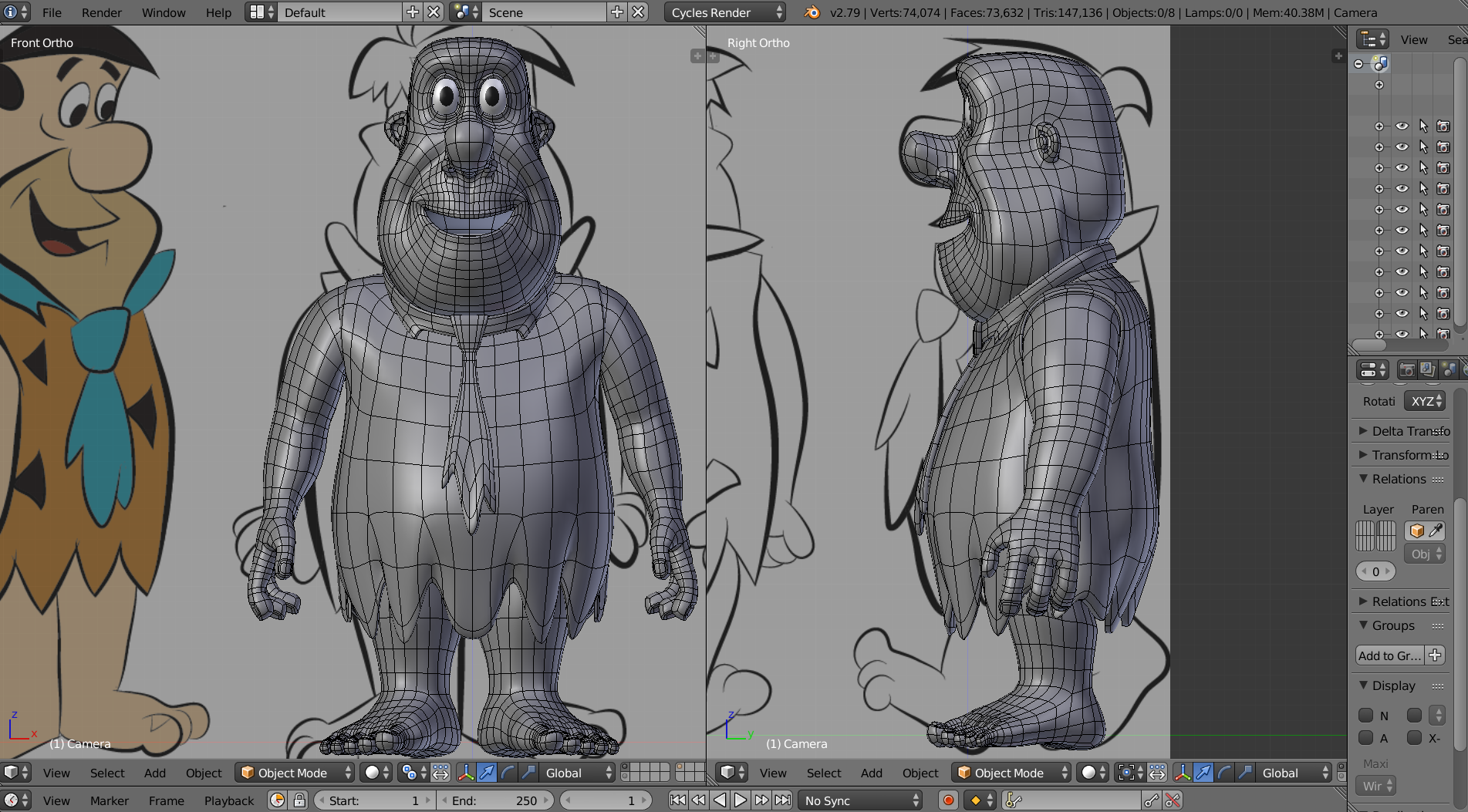Select translate manipulator in Front Ortho header

[x=487, y=773]
